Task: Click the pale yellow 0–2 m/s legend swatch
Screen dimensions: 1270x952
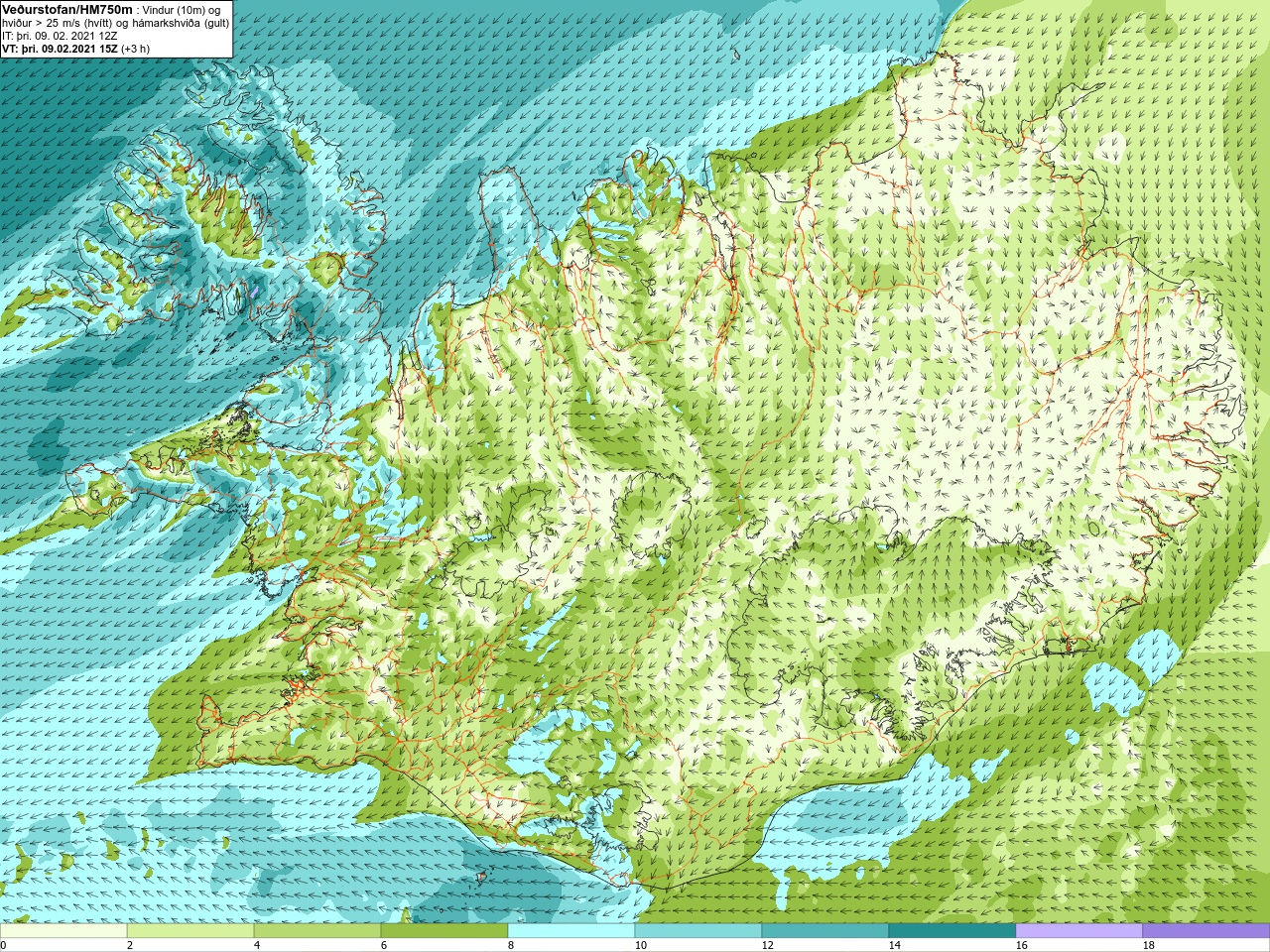Action: click(63, 931)
